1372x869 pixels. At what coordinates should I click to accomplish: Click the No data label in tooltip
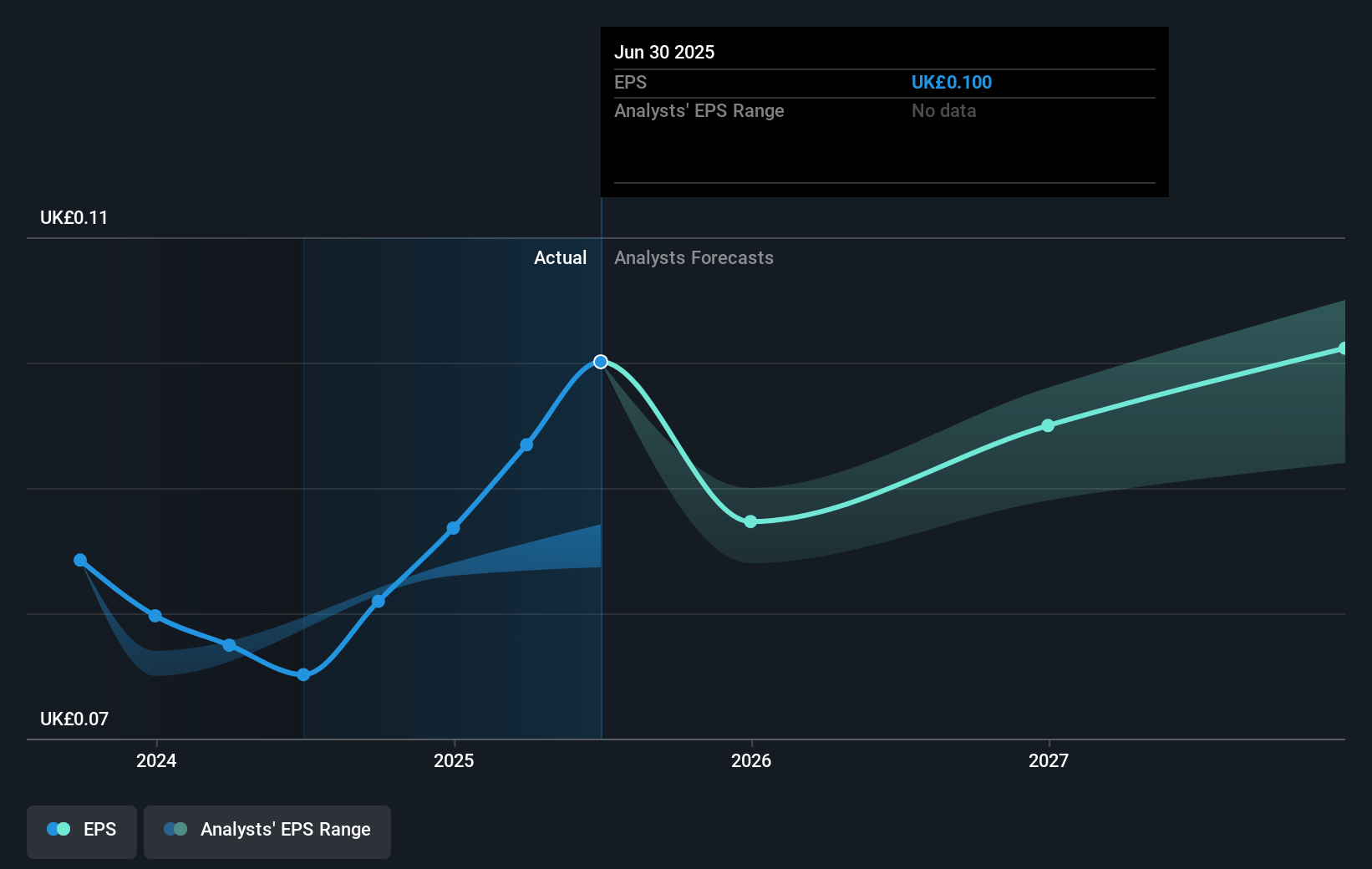point(943,110)
